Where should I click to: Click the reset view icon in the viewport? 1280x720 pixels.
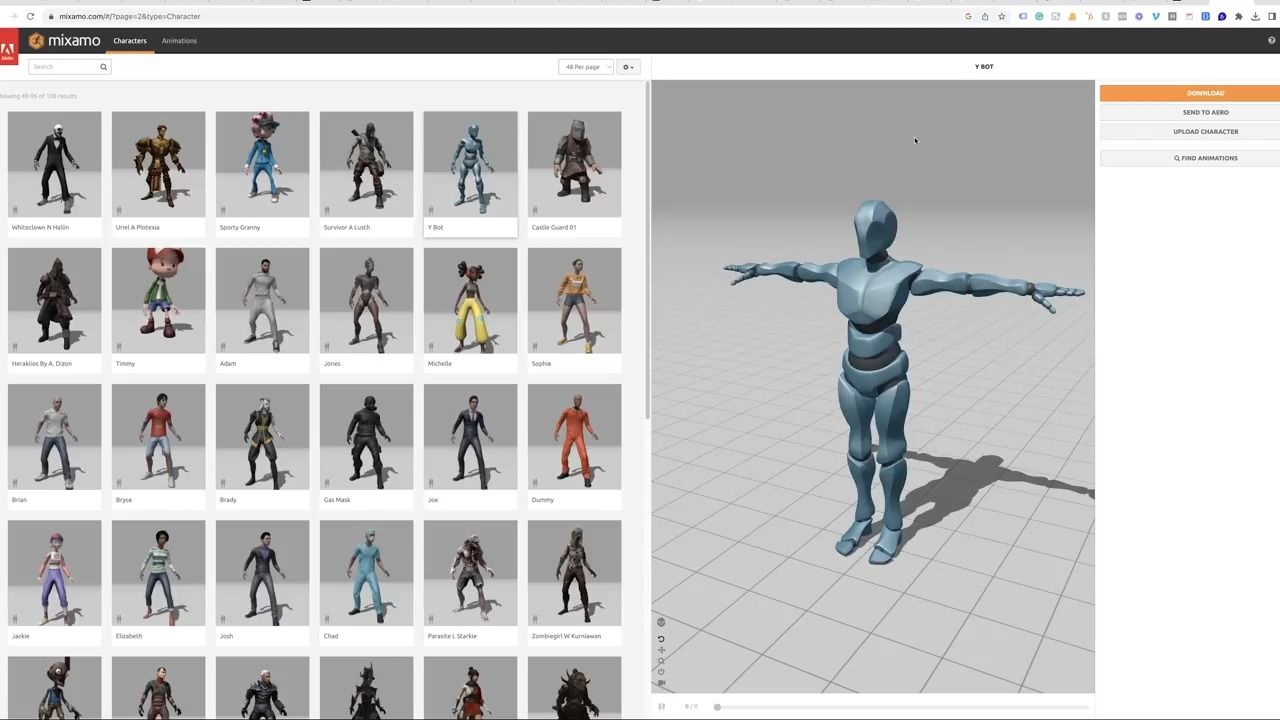point(661,671)
